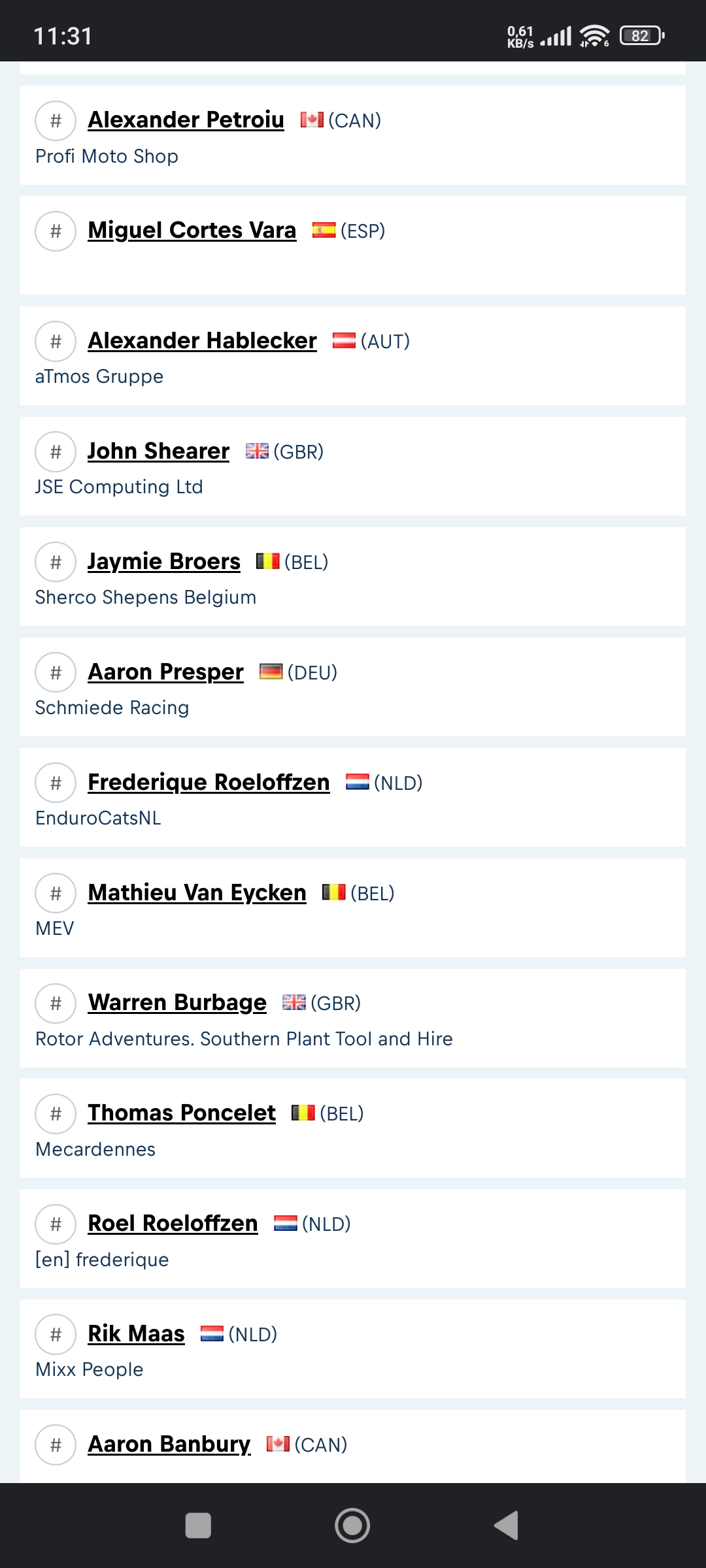
Task: Tap the Spanish flag next to Miguel Cortes Vara
Action: tap(324, 230)
